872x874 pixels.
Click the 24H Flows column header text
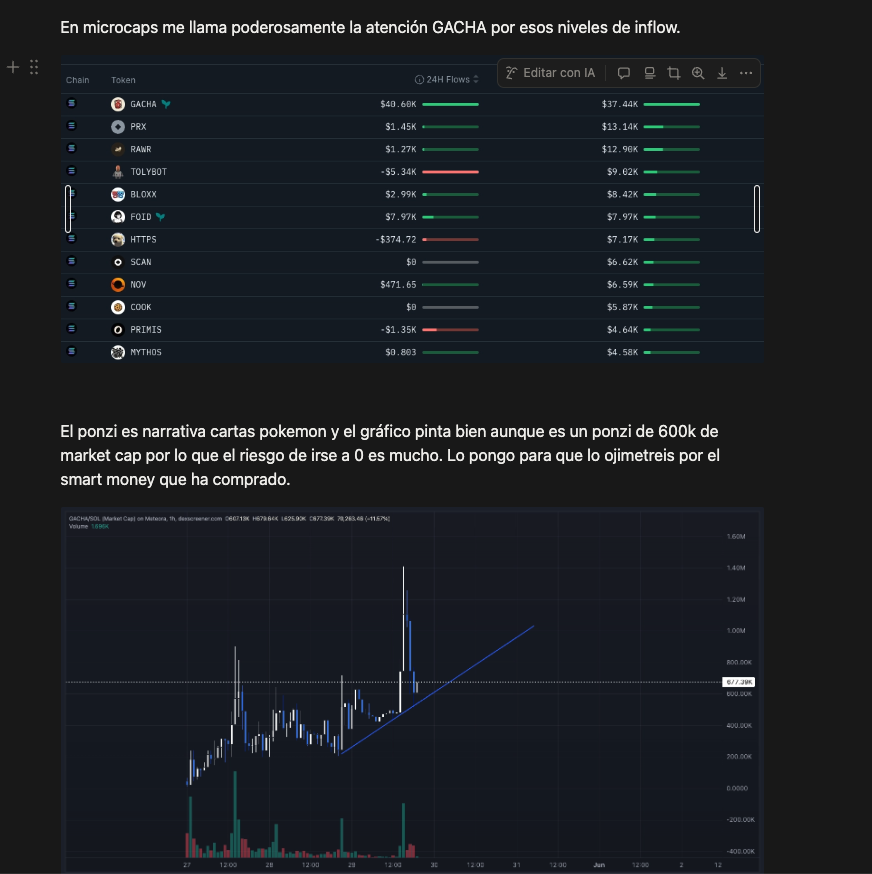click(448, 80)
